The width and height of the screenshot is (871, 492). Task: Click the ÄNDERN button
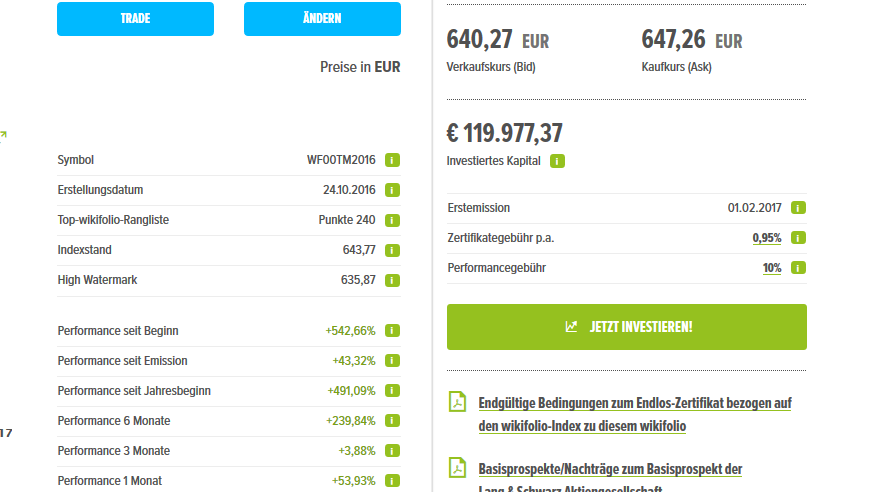pyautogui.click(x=322, y=19)
